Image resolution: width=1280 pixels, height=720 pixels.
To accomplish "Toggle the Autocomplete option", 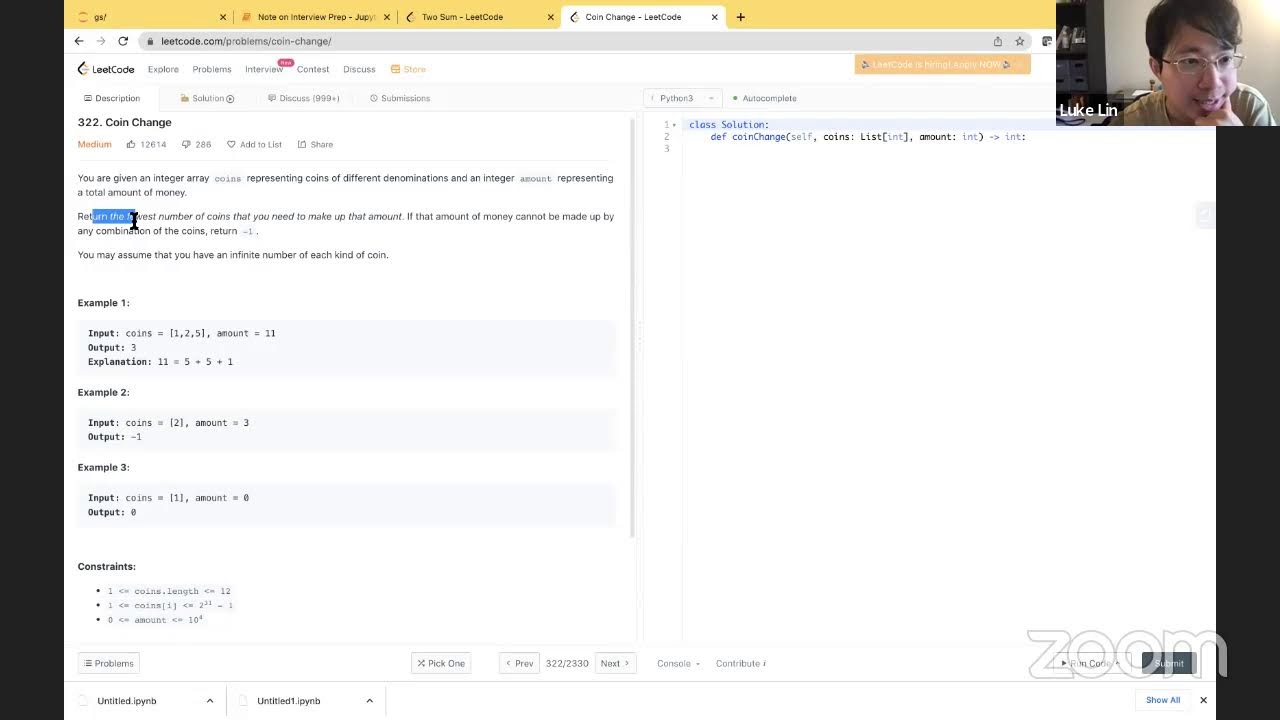I will click(765, 98).
